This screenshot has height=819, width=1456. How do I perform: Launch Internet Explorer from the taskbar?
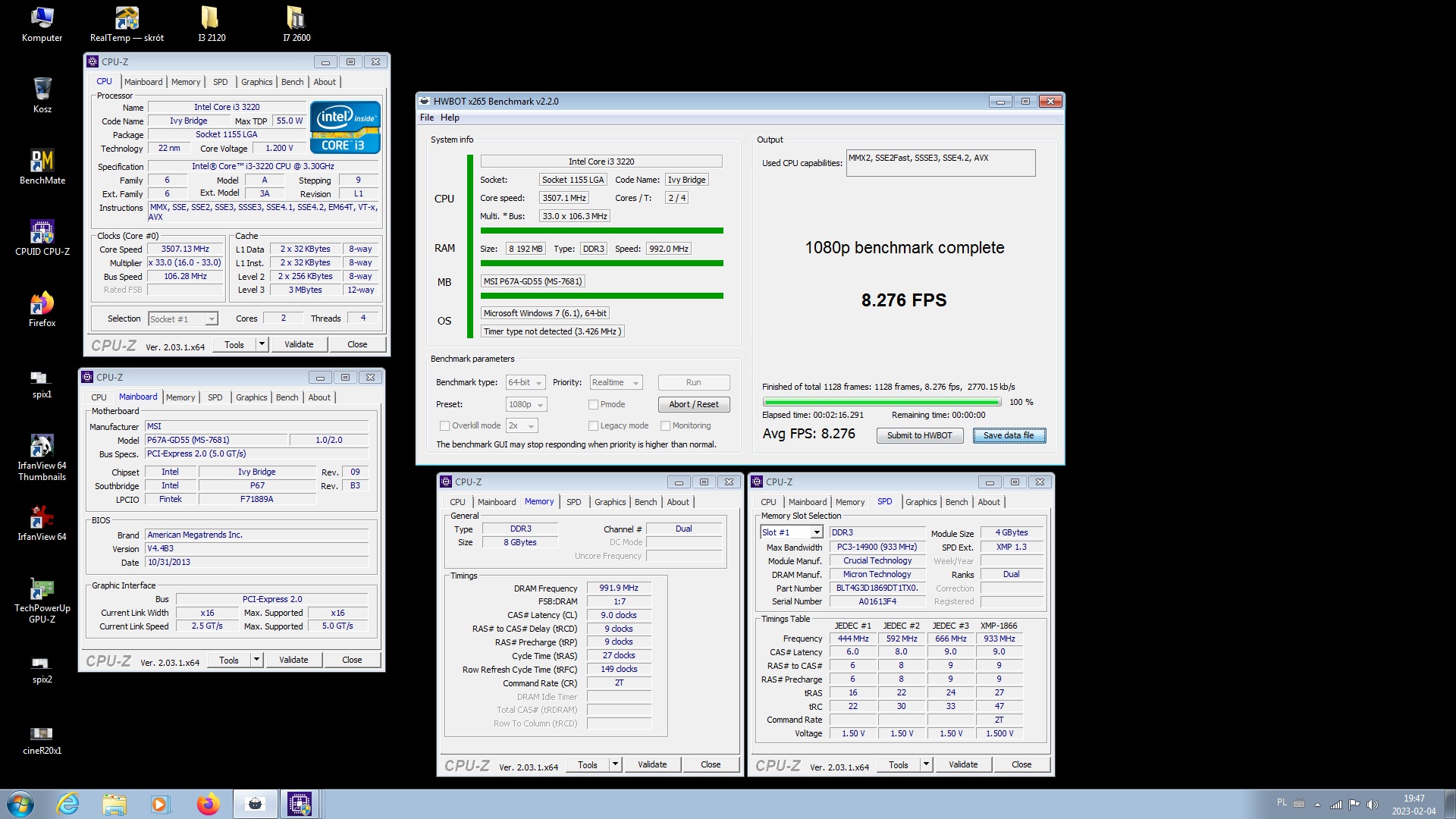[x=68, y=804]
